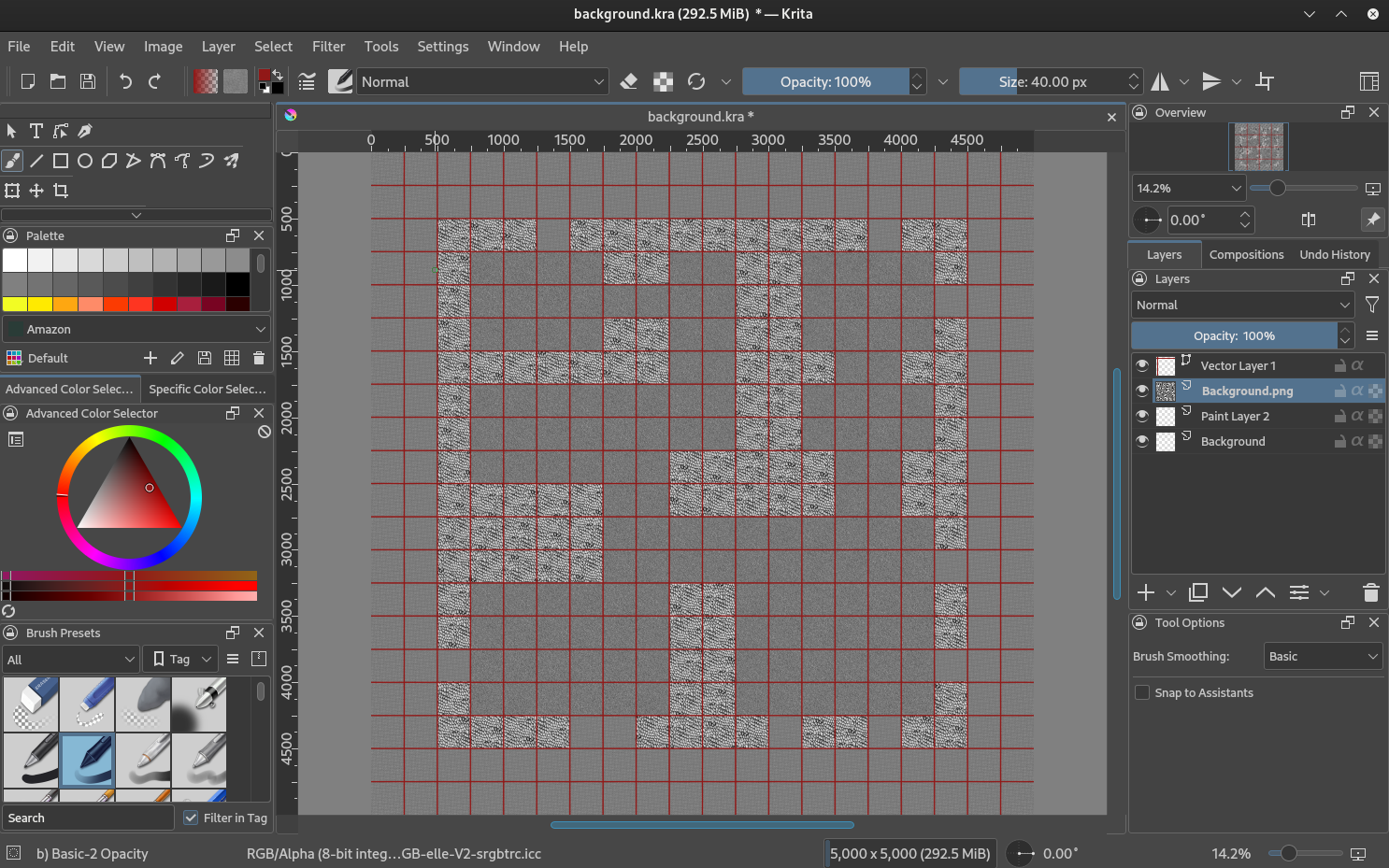Toggle eraser mode in toolbar
This screenshot has width=1389, height=868.
click(x=629, y=82)
